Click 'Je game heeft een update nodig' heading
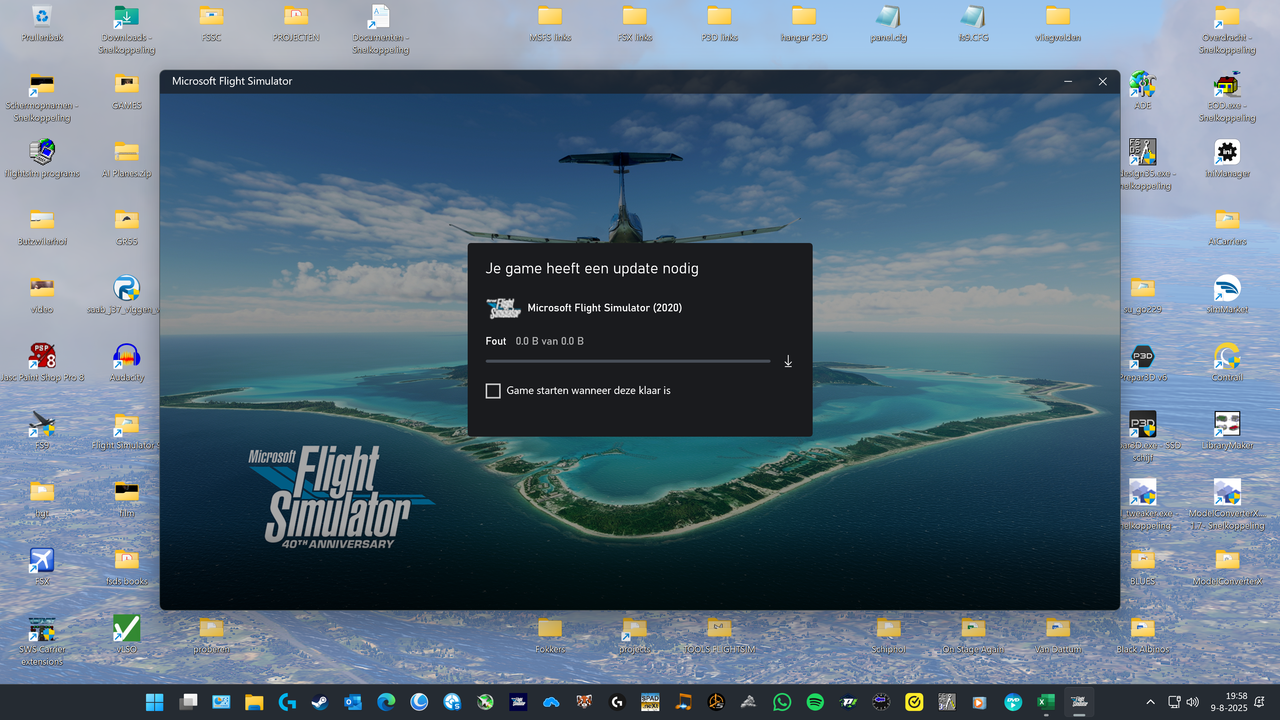The height and width of the screenshot is (720, 1280). [x=592, y=269]
